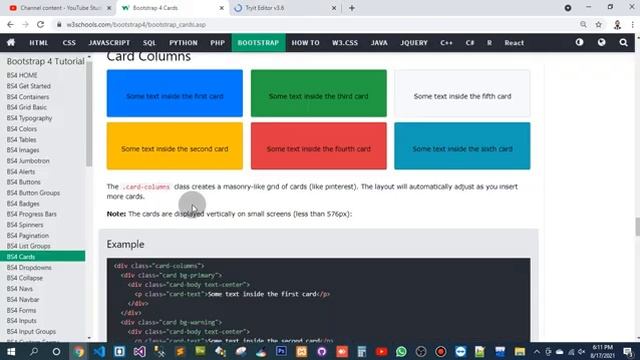Open the red recording icon on taskbar

point(441,351)
